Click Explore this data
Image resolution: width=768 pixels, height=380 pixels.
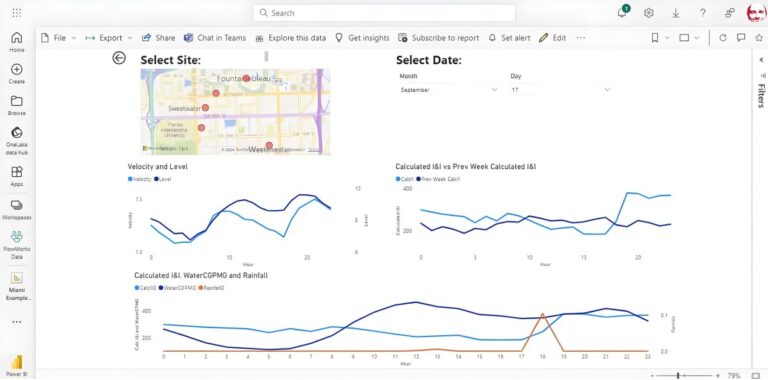click(290, 38)
